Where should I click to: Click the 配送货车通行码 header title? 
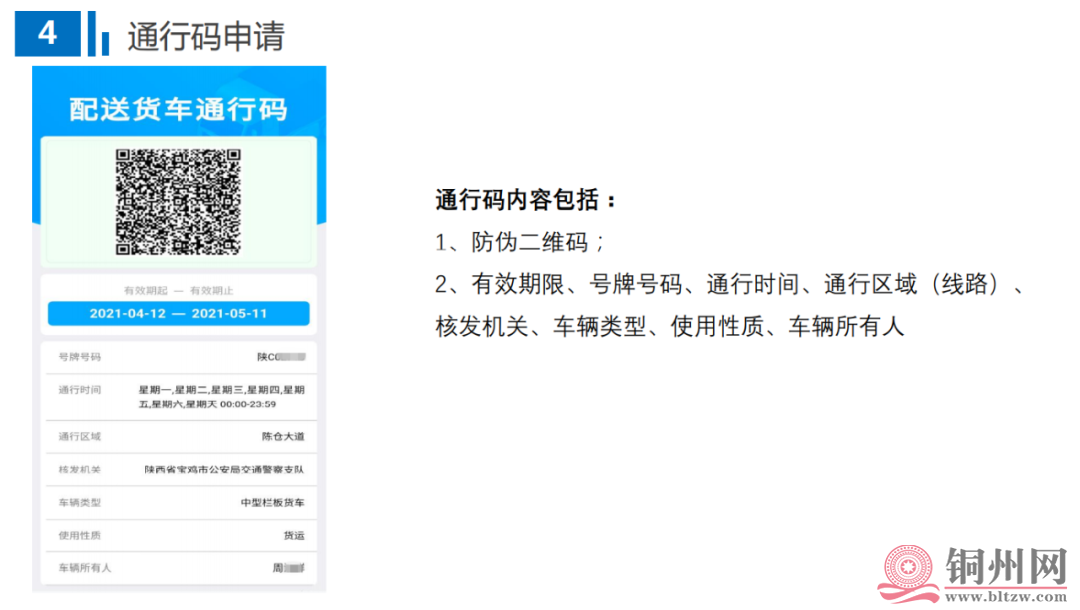[178, 109]
